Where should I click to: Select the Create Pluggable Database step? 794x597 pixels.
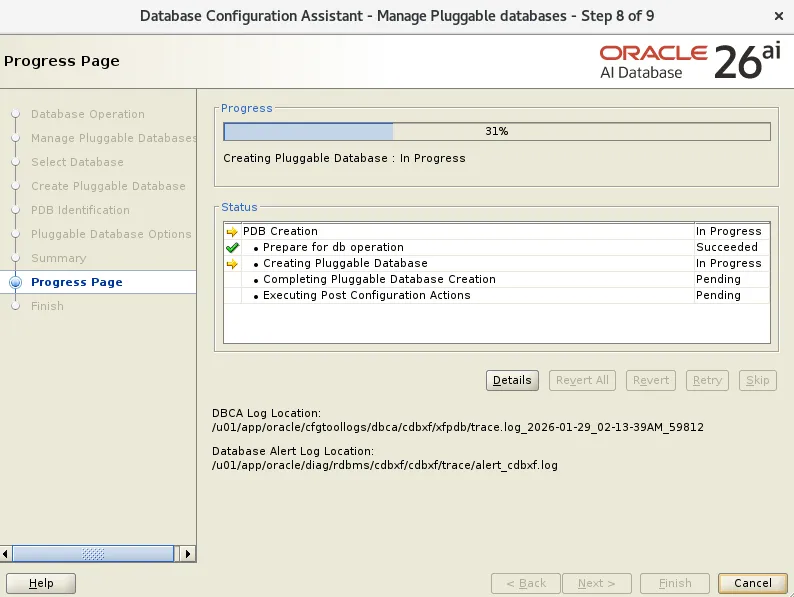click(108, 186)
